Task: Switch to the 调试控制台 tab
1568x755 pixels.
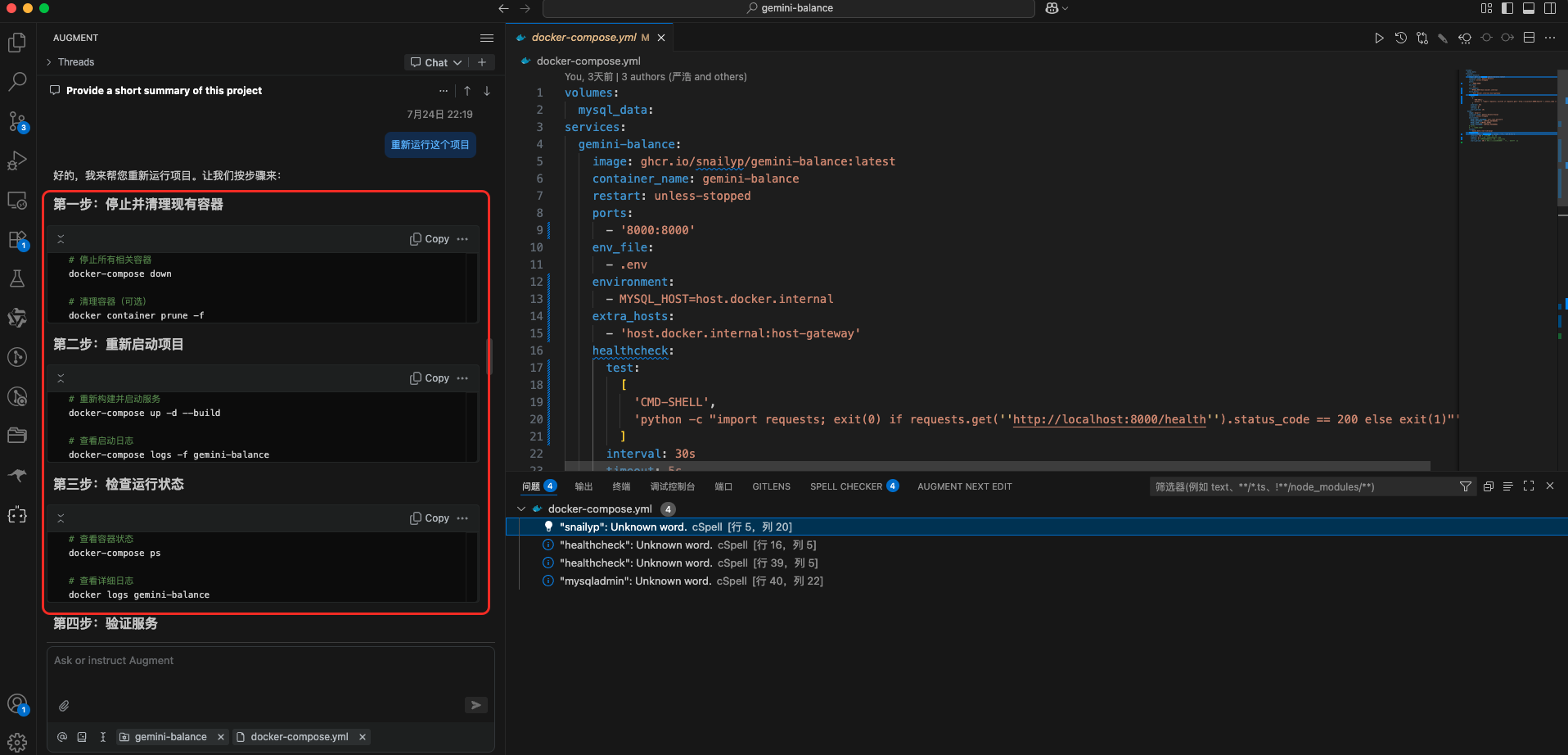Action: (672, 486)
